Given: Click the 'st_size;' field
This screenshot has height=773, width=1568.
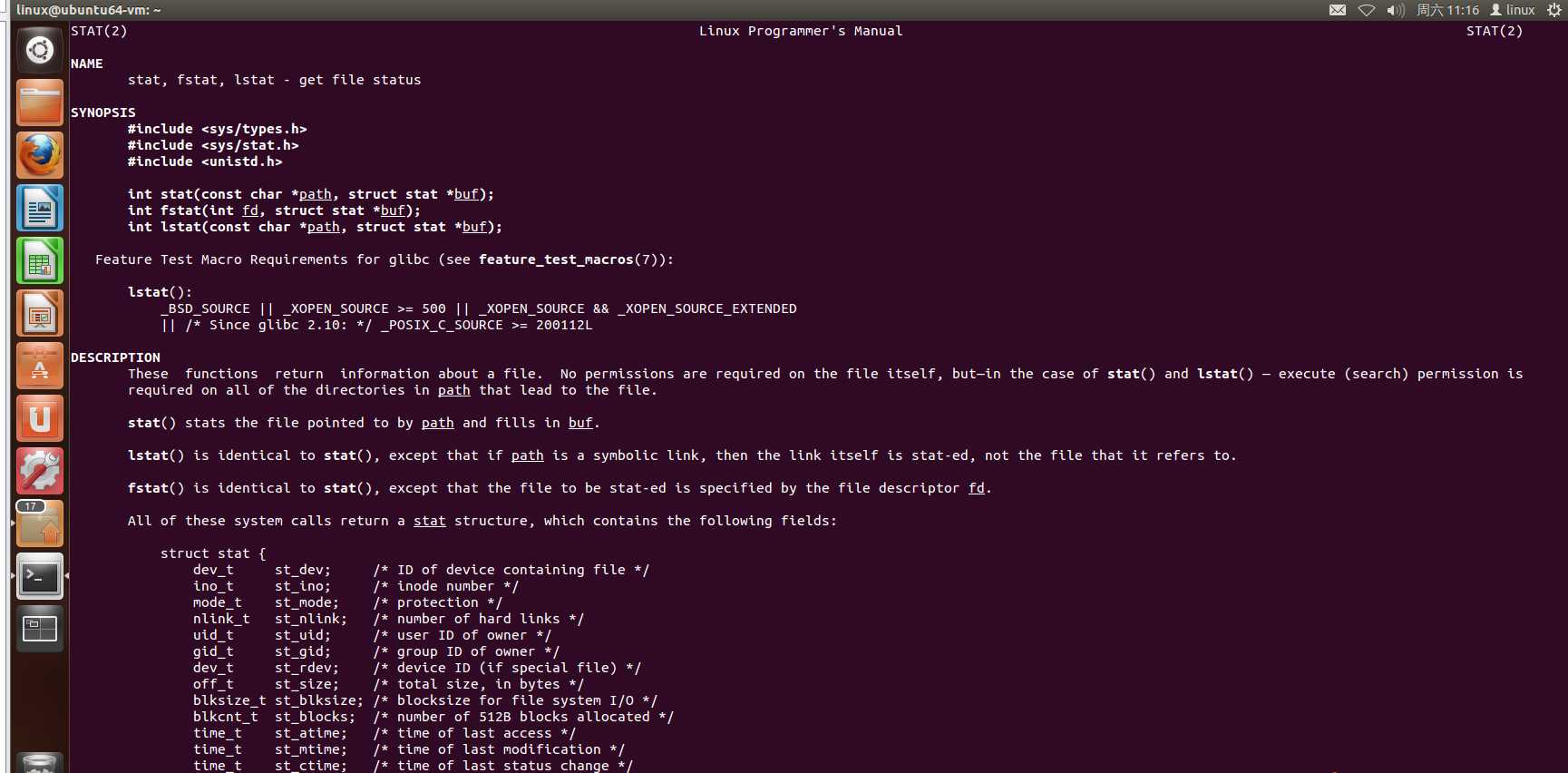Looking at the screenshot, I should tap(307, 684).
